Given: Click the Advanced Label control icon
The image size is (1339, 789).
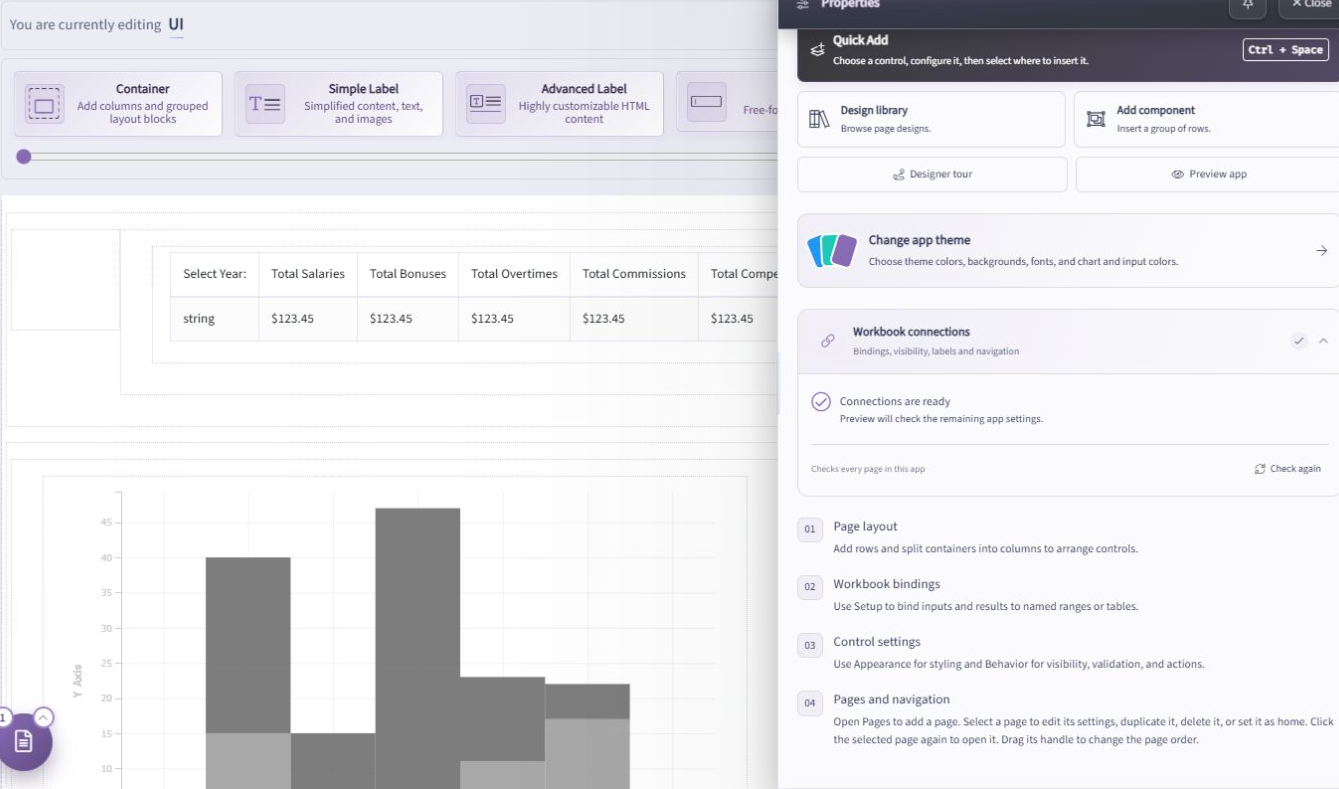Looking at the screenshot, I should point(486,102).
